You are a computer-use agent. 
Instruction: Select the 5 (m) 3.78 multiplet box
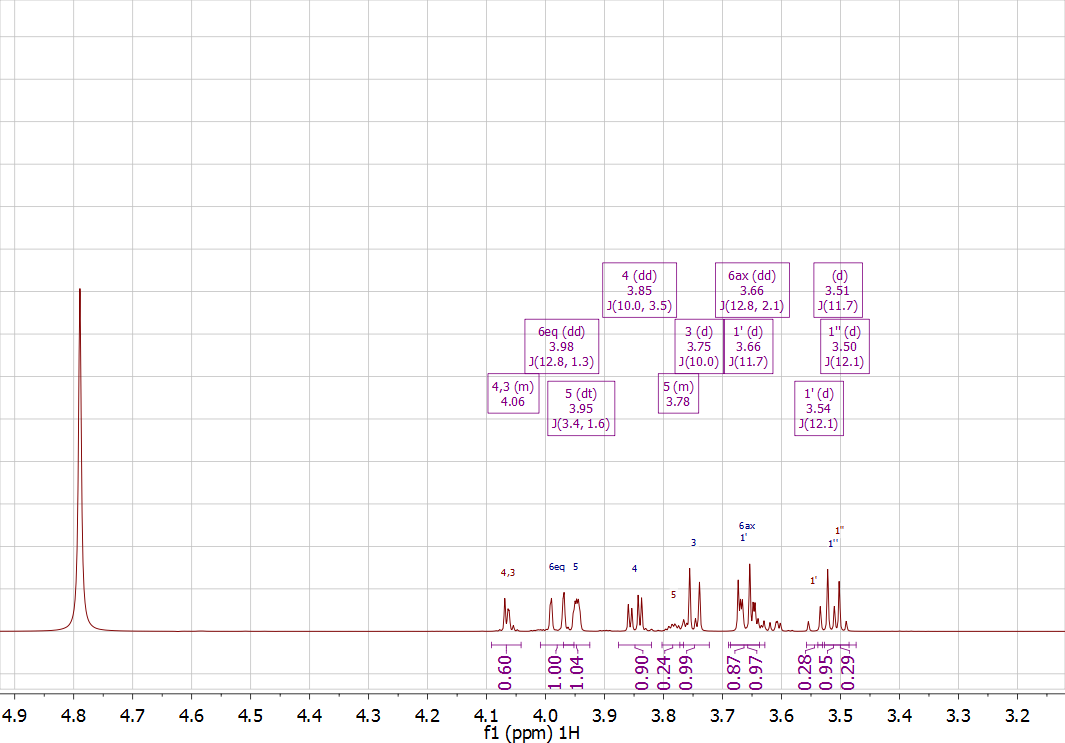pos(678,394)
